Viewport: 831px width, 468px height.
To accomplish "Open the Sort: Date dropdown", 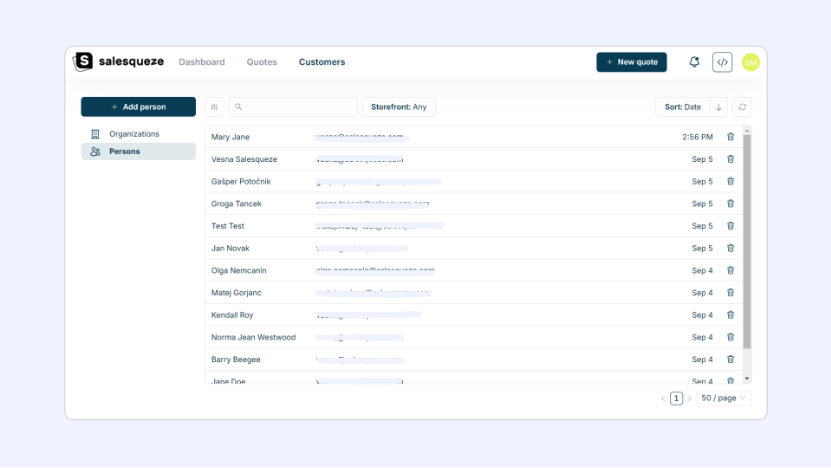I will point(683,107).
